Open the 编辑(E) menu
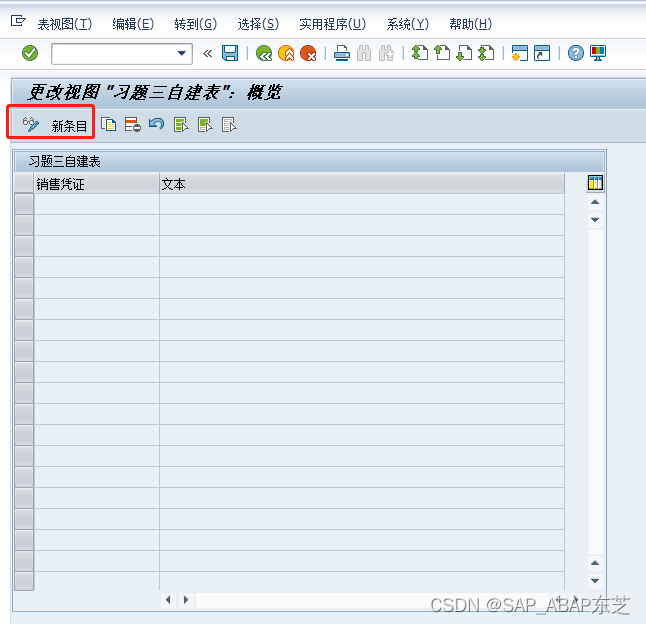Viewport: 646px width, 624px height. (x=133, y=24)
